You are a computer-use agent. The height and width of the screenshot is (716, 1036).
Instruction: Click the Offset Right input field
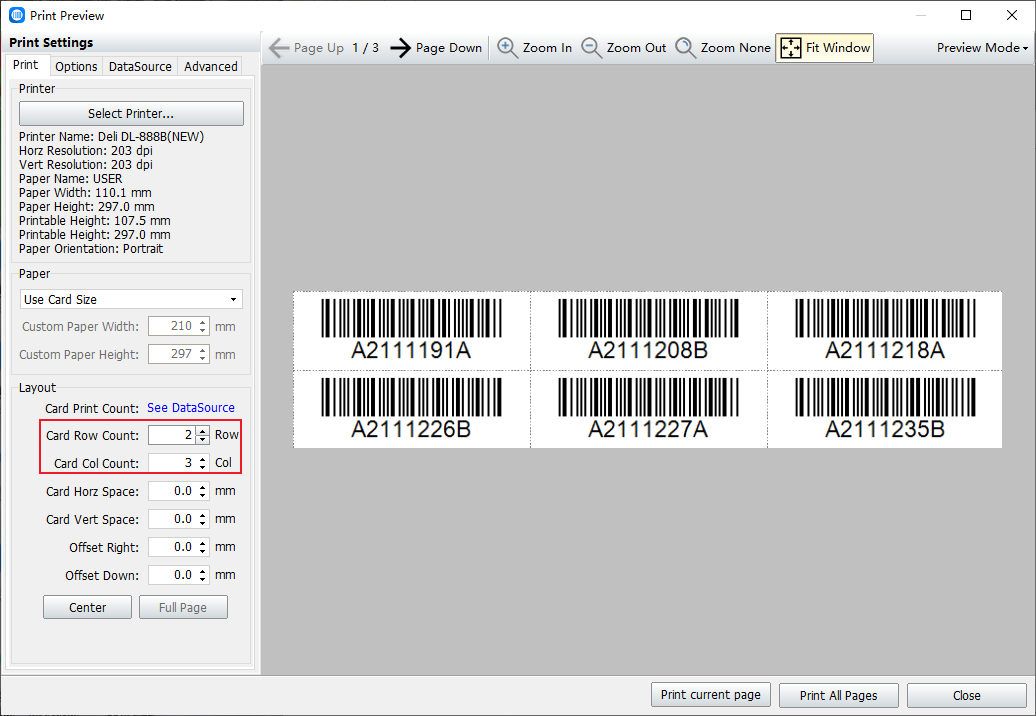[x=172, y=547]
